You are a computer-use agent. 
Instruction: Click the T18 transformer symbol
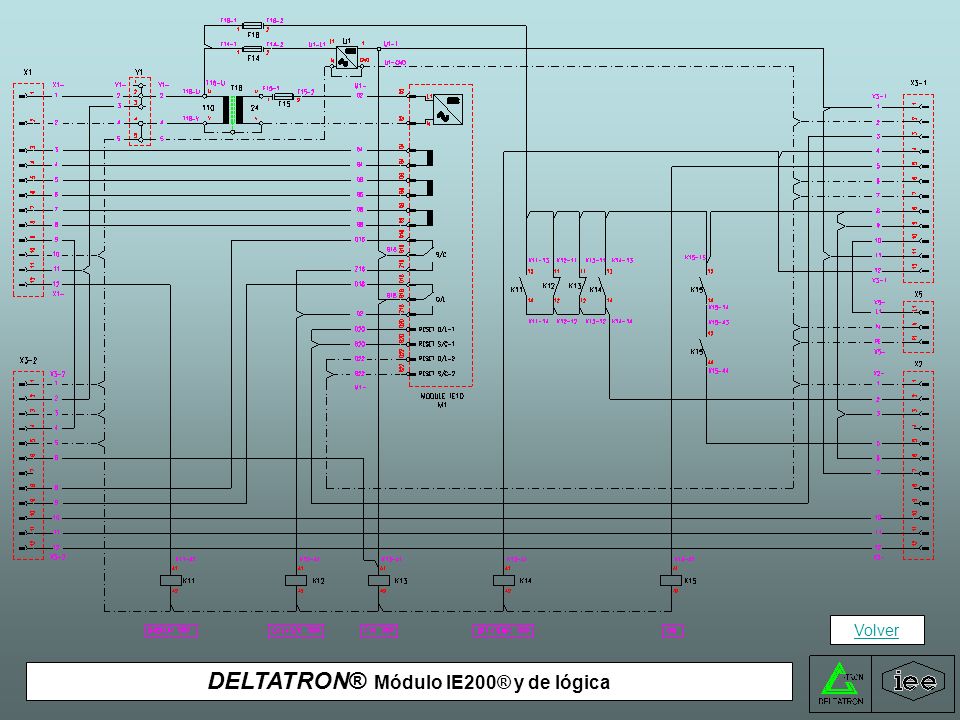pos(233,111)
